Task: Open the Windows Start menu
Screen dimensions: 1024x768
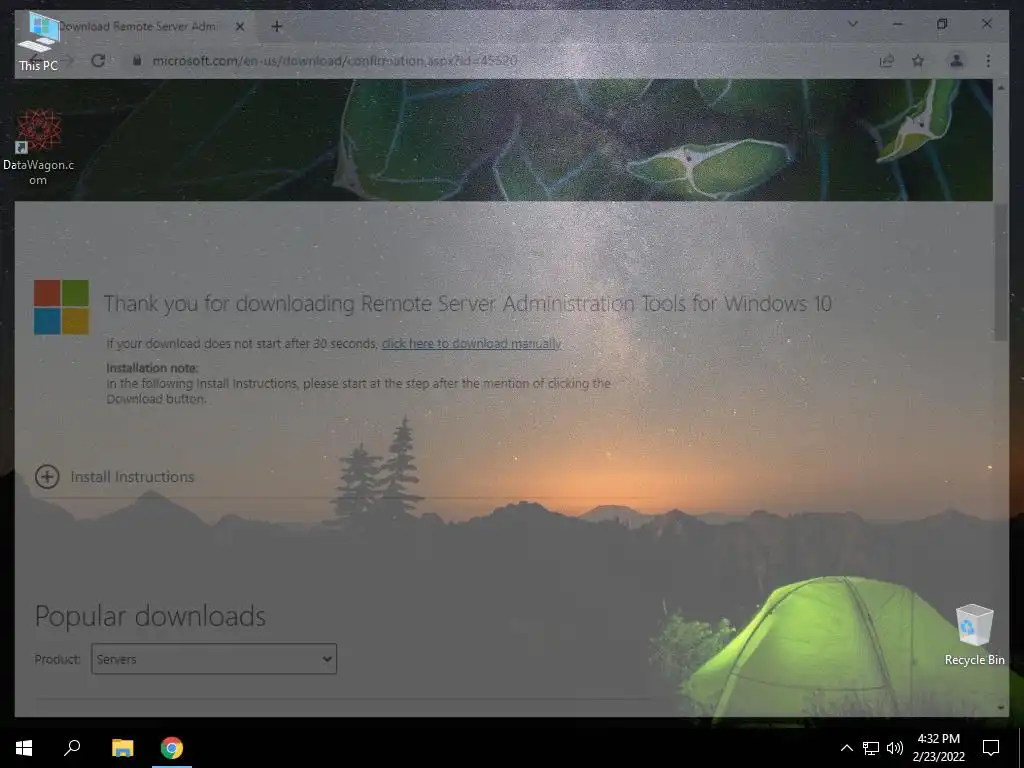Action: click(x=24, y=748)
